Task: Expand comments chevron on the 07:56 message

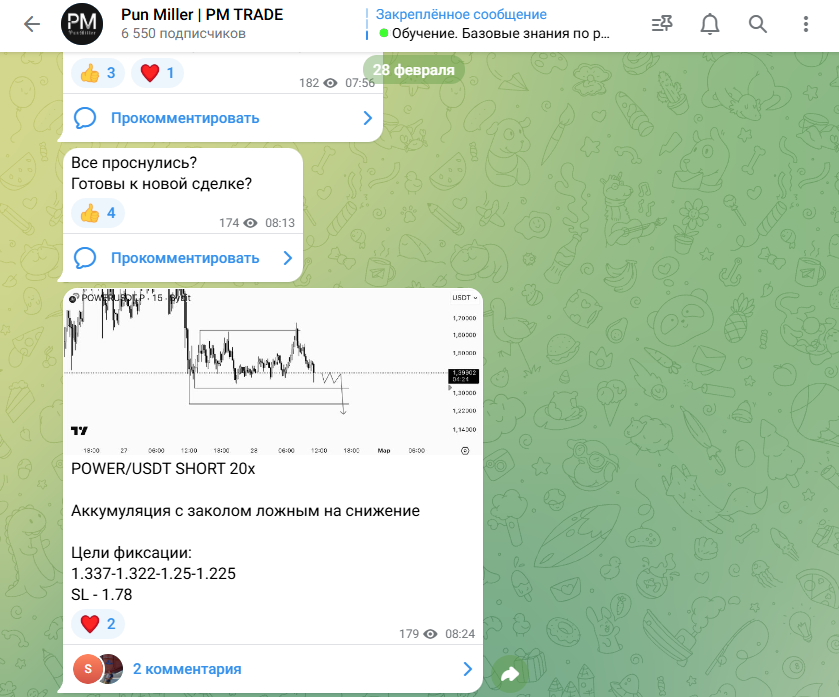Action: tap(368, 118)
